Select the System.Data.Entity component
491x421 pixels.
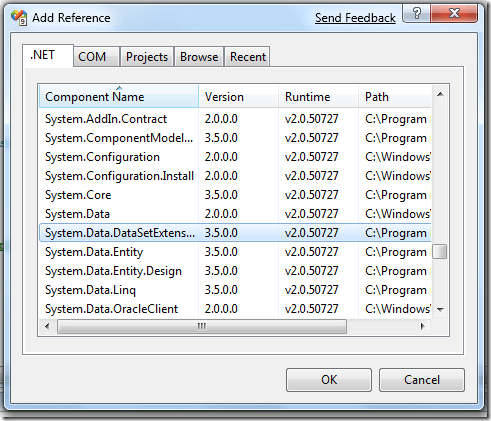[235, 252]
